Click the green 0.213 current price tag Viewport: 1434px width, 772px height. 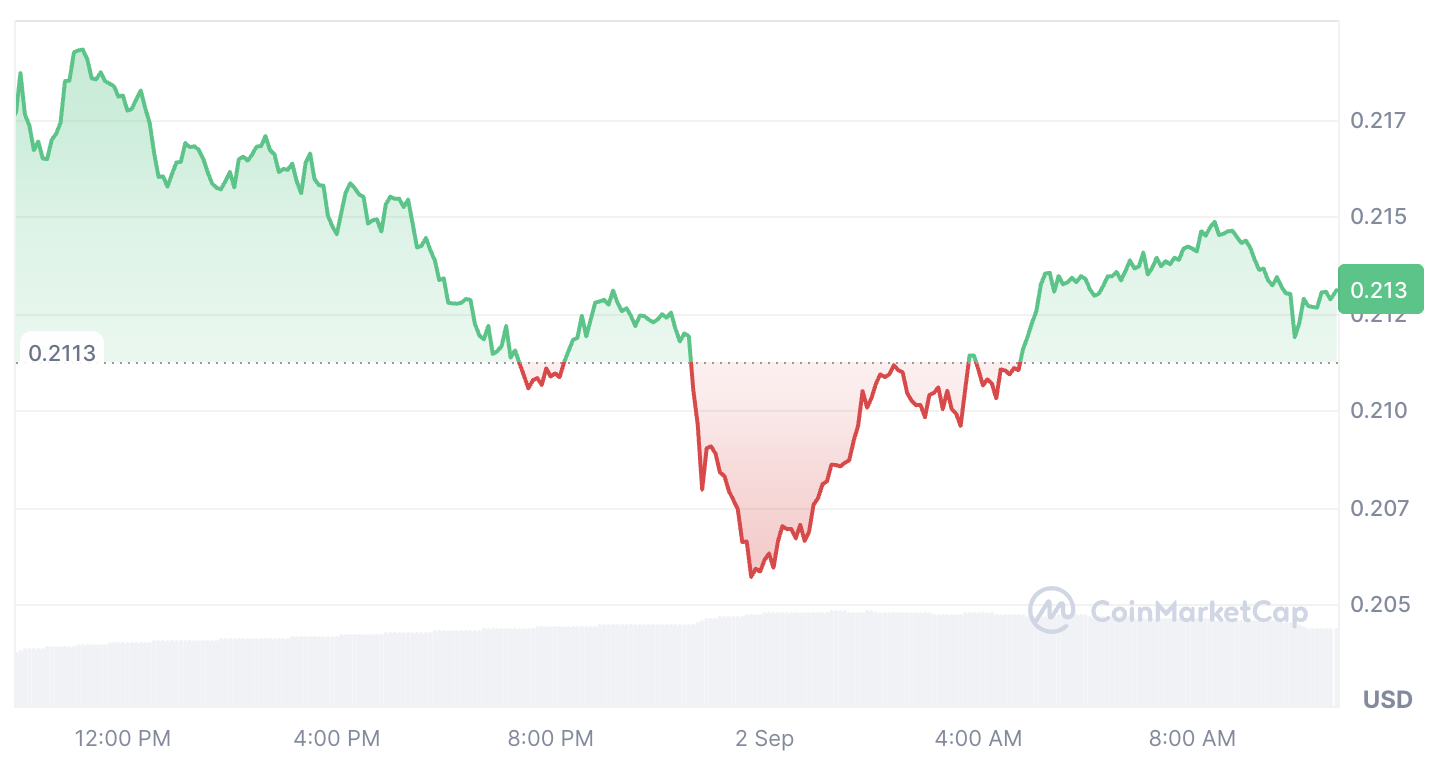1379,290
